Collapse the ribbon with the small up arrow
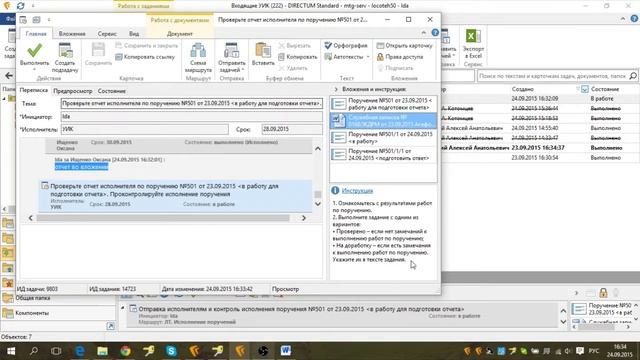Viewport: 640px width, 360px height. (424, 33)
